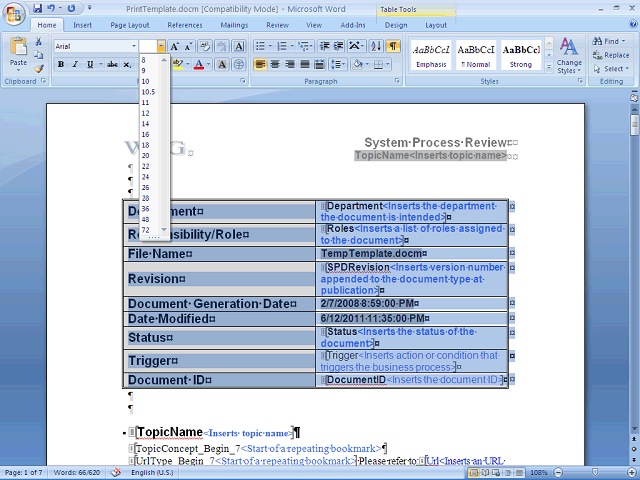The image size is (640, 480).
Task: Open bullets list dropdown
Action: [270, 46]
